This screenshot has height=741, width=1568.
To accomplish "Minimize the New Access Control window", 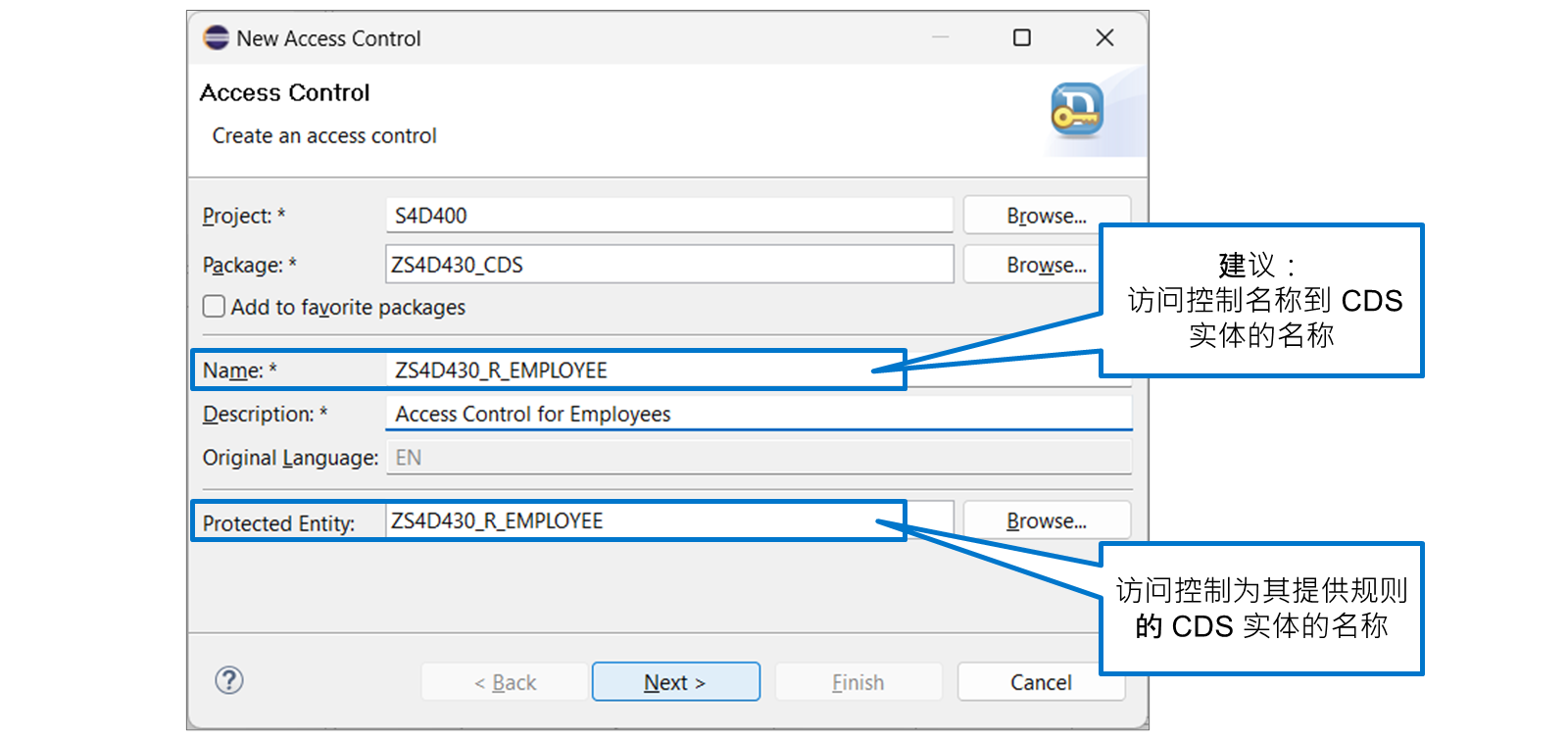I will point(941,38).
